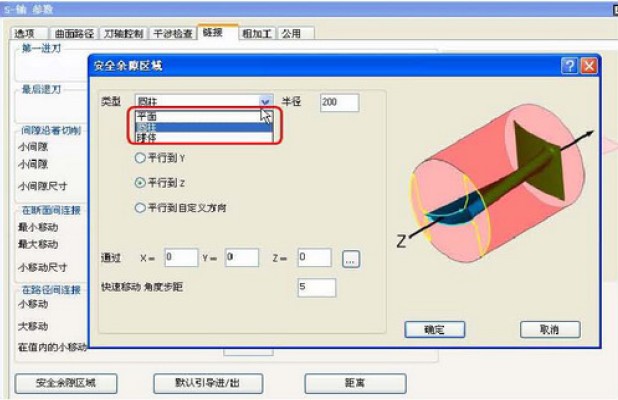618x400 pixels.
Task: Click the X= coordinate field
Action: coord(181,258)
